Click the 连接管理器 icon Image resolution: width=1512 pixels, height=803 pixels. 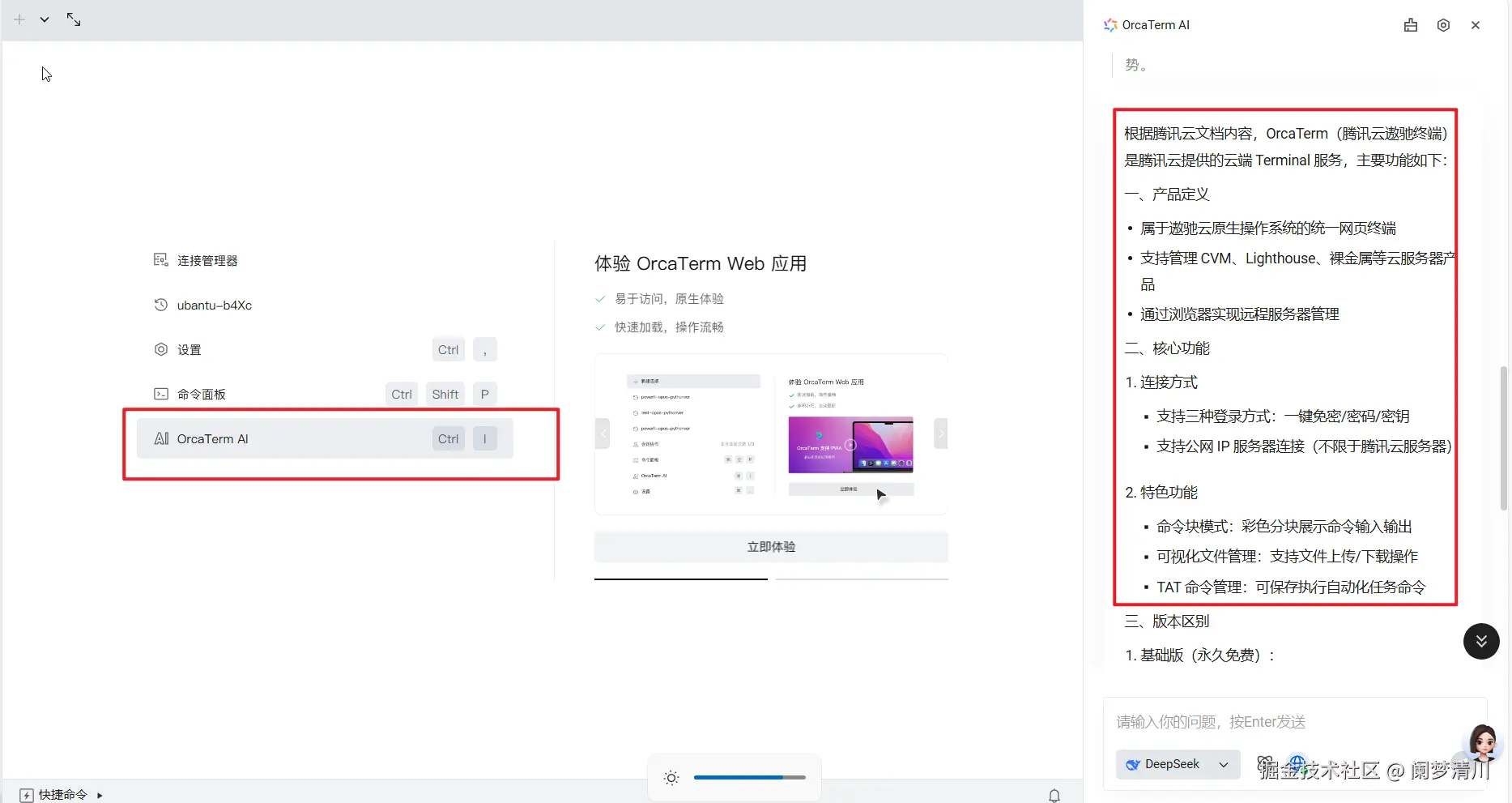click(161, 260)
